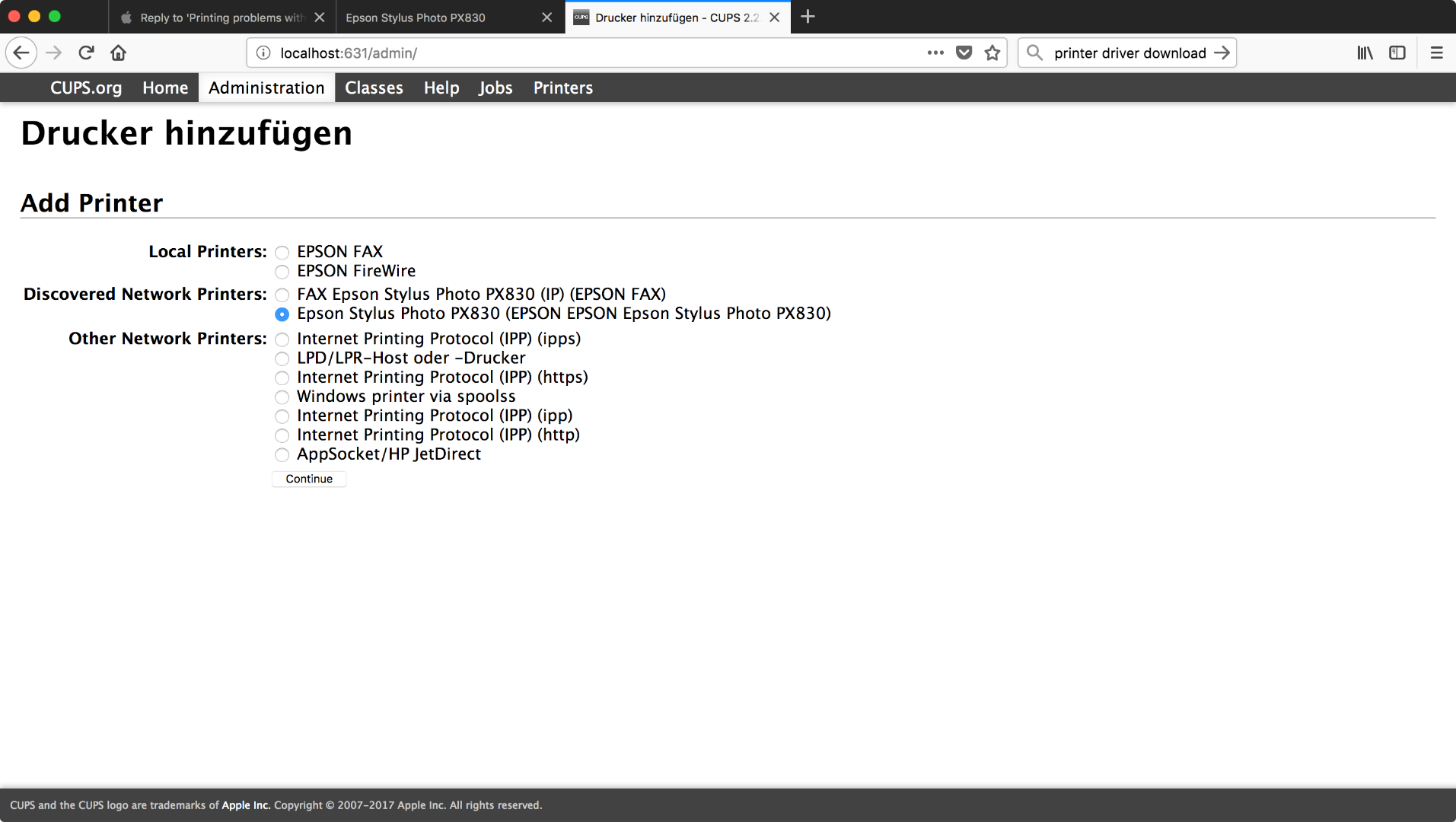Choose Epson Stylus Photo PX830 network printer
Screen dimensions: 1456x822
pyautogui.click(x=282, y=314)
